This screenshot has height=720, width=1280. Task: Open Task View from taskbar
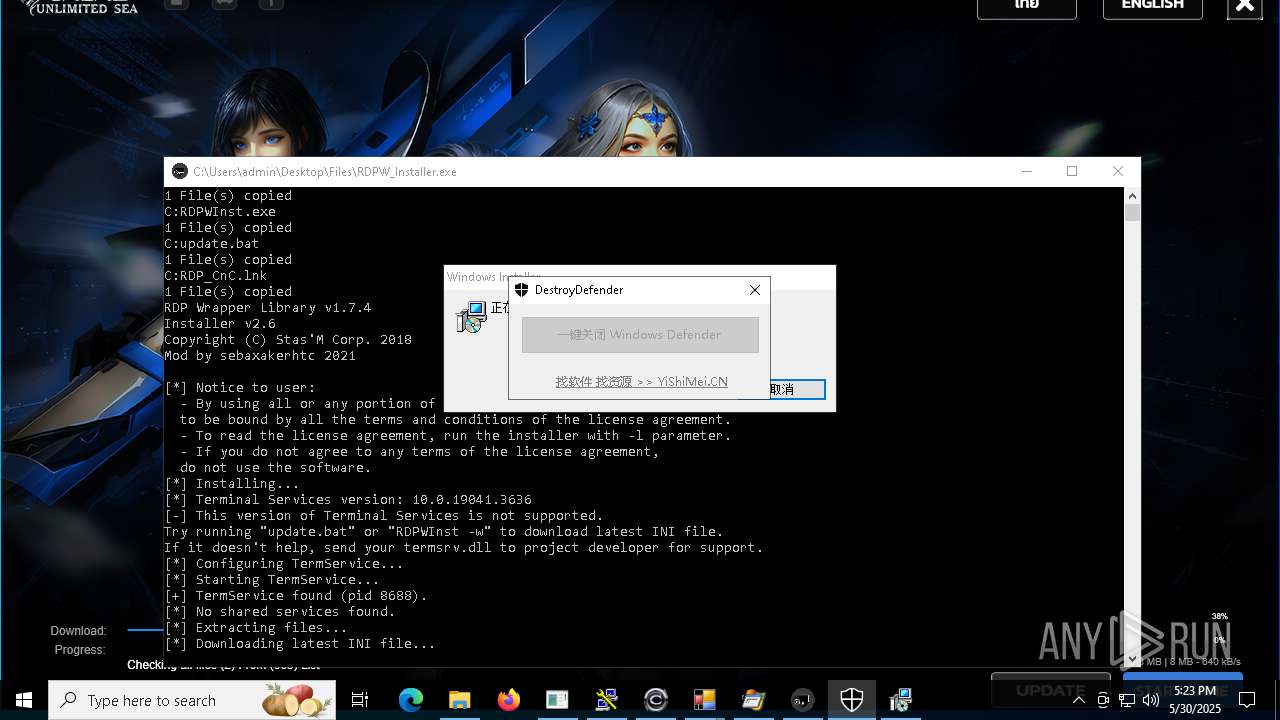[360, 700]
